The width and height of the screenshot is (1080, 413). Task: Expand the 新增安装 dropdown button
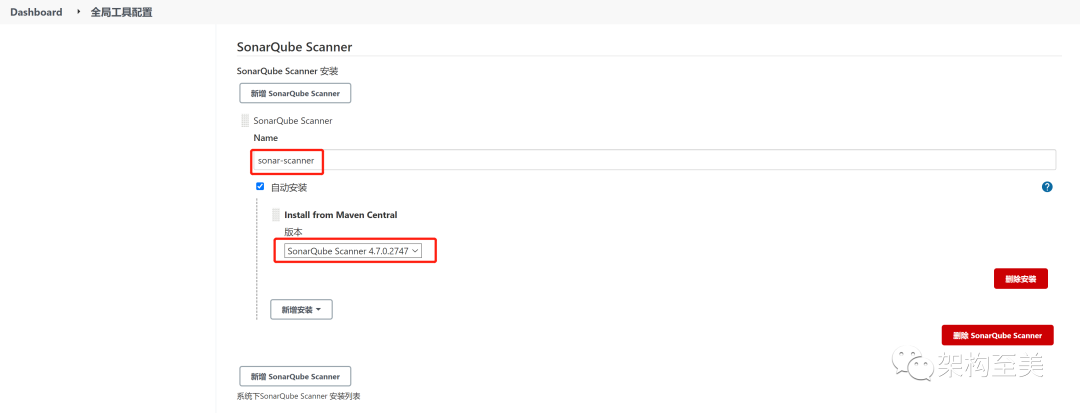302,310
